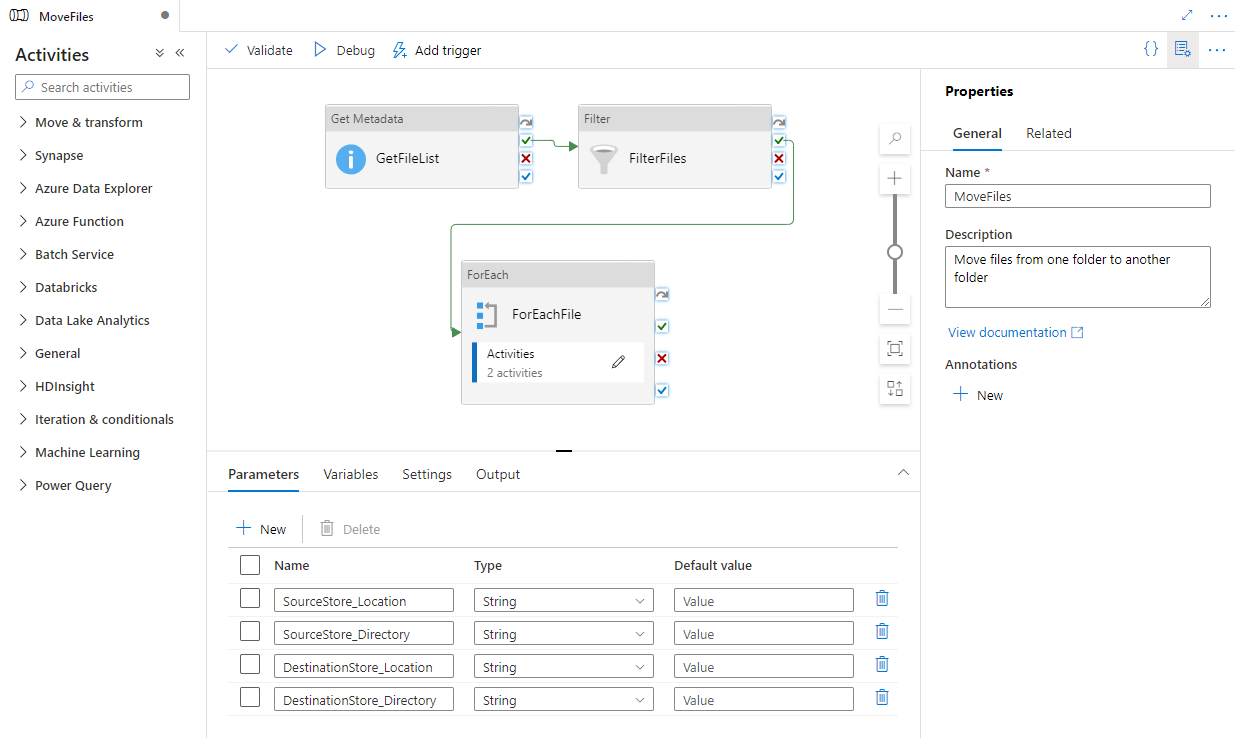This screenshot has width=1235, height=738.
Task: Open the pencil icon to edit ForEach activities
Action: (618, 362)
